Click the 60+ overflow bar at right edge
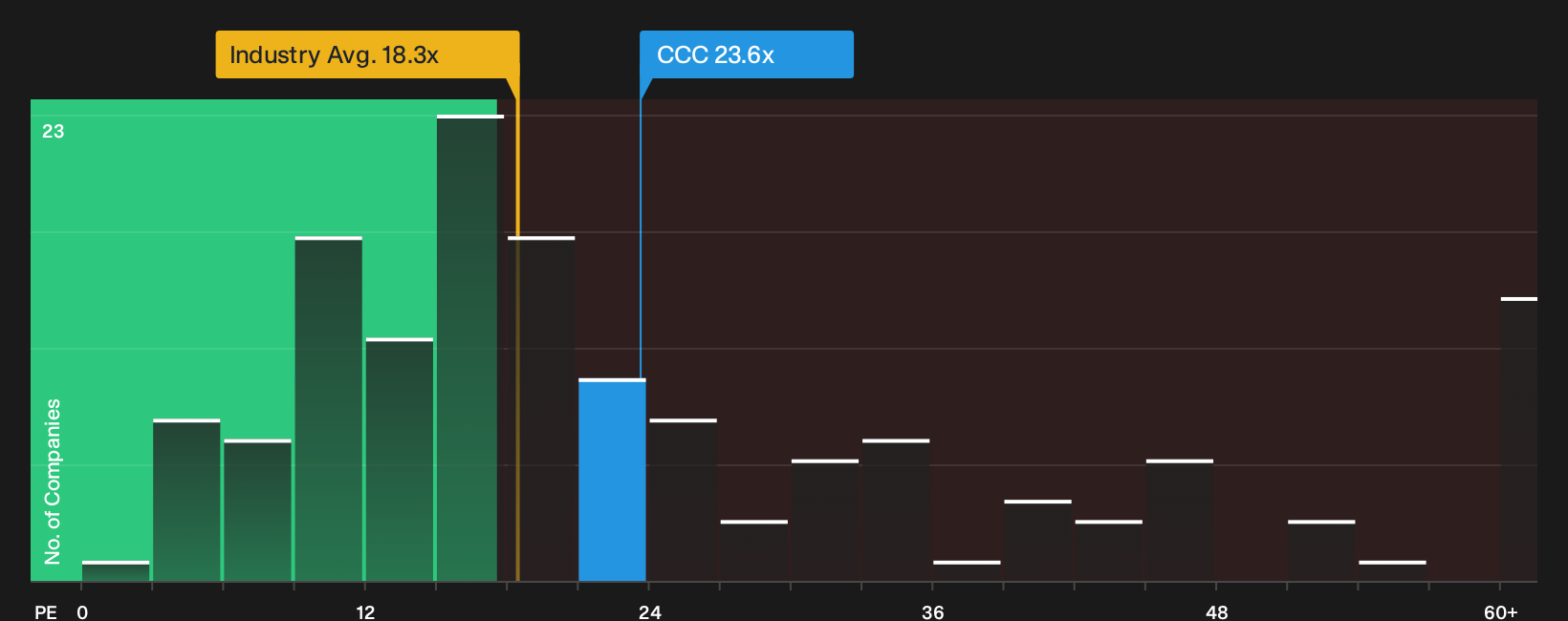The image size is (1568, 621). (x=1518, y=440)
